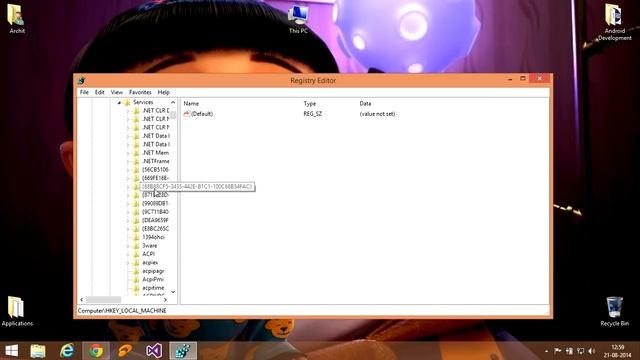Click the tree's vertical scrollbar thumb
640x360 pixels.
[173, 115]
